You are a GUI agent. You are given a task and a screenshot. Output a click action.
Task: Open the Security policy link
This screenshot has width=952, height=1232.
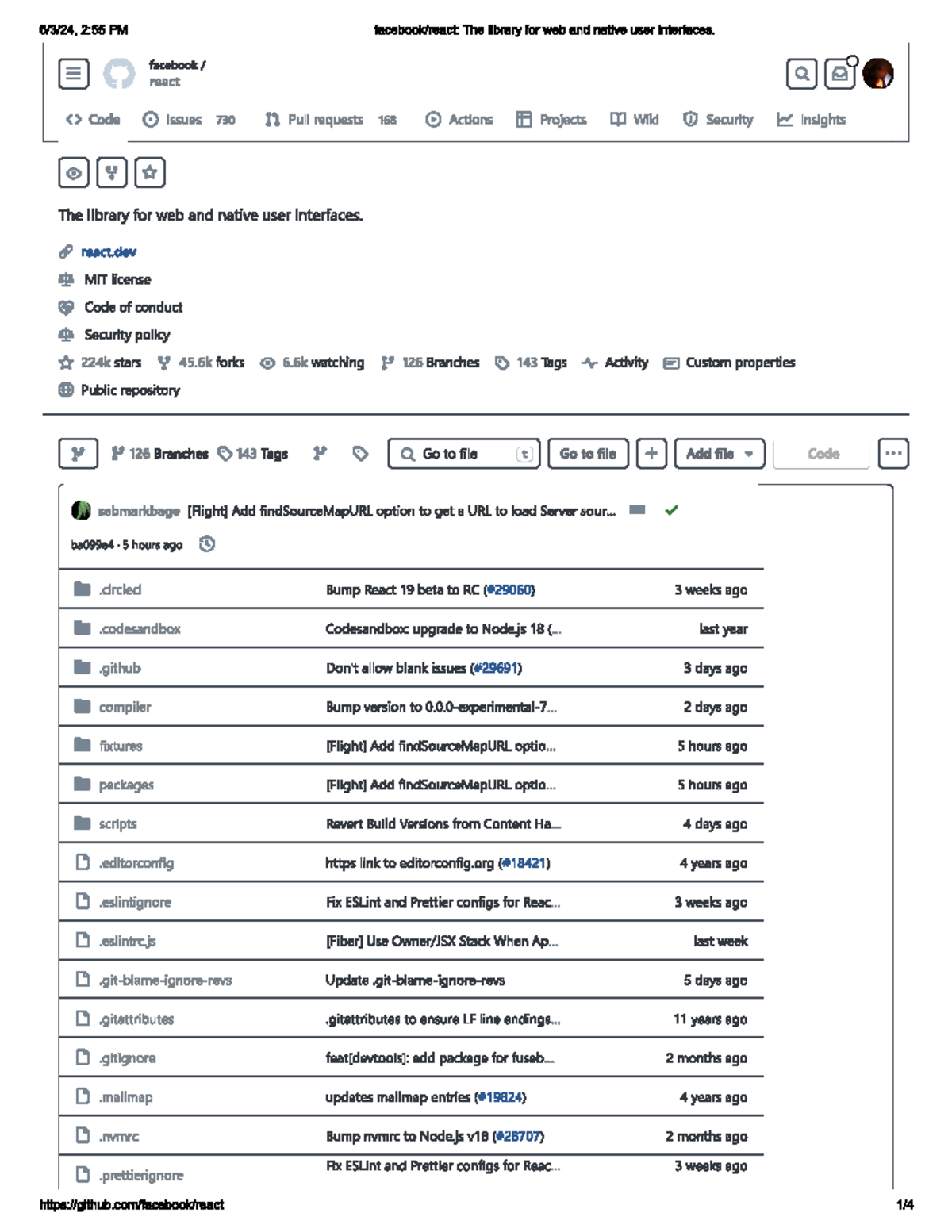pyautogui.click(x=127, y=335)
